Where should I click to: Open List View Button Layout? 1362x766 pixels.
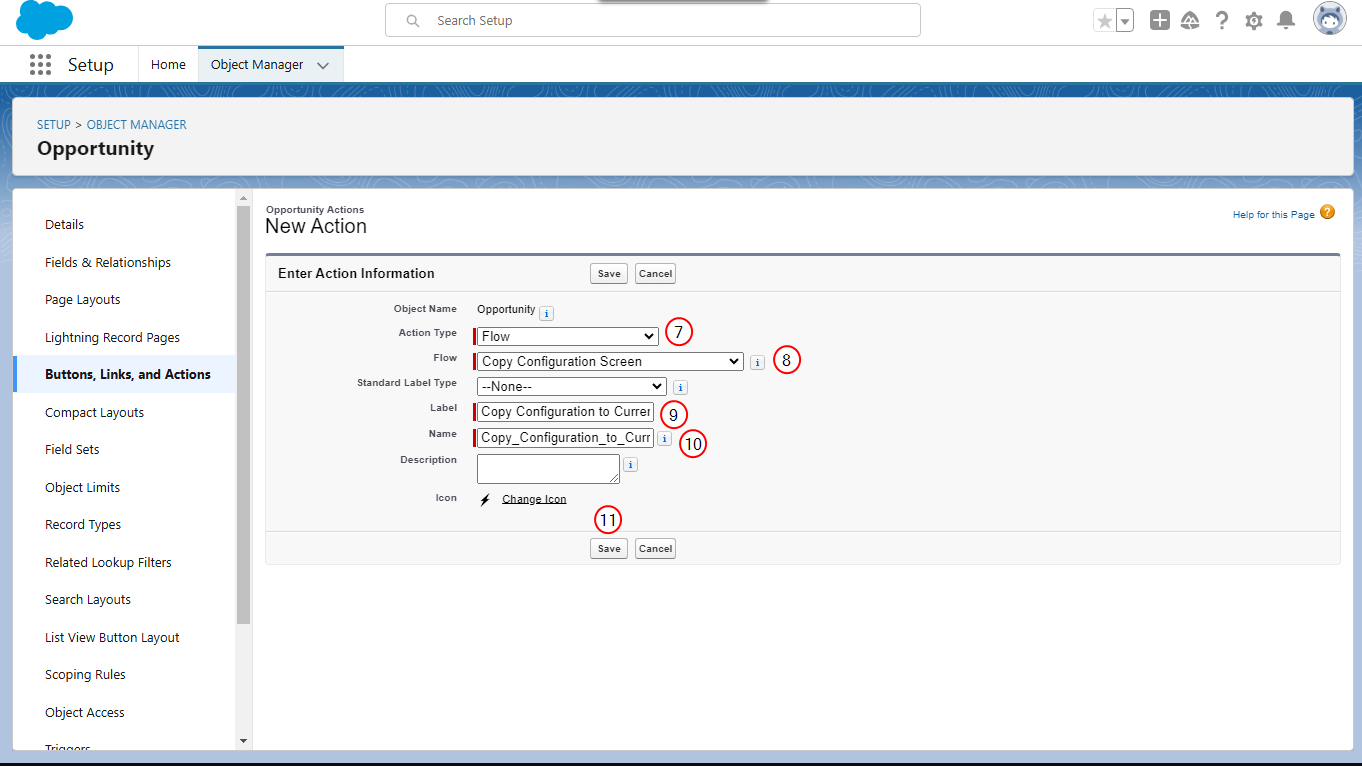[112, 637]
